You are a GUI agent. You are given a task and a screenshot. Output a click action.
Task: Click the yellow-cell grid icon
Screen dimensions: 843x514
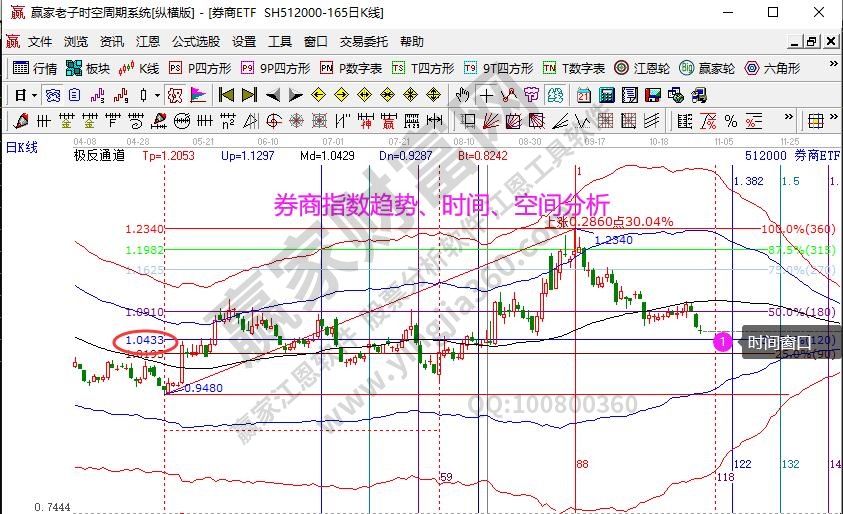(x=816, y=121)
